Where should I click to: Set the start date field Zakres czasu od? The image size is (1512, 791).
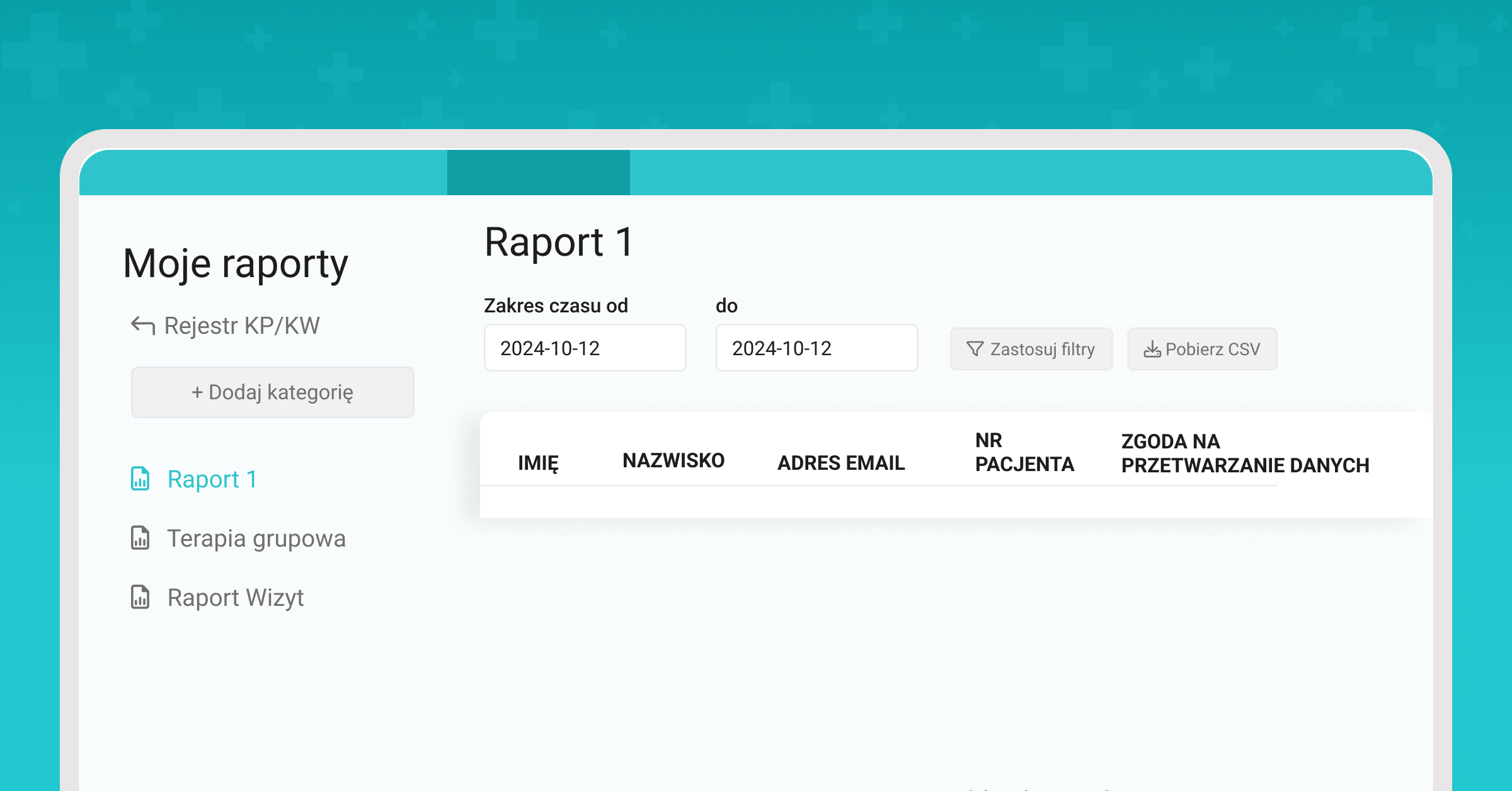(585, 348)
